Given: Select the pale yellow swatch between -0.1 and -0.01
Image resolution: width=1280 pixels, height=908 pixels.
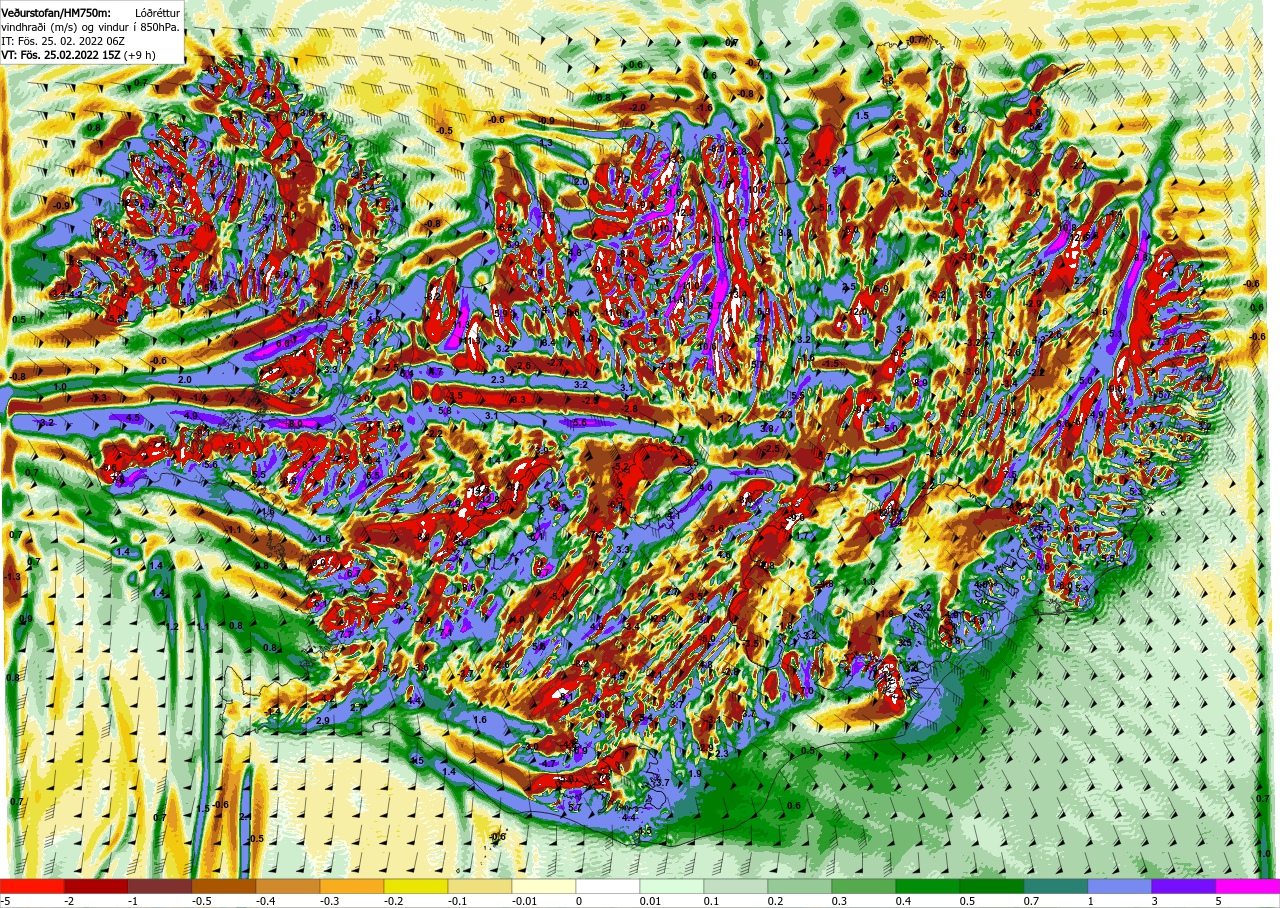Looking at the screenshot, I should pyautogui.click(x=480, y=886).
